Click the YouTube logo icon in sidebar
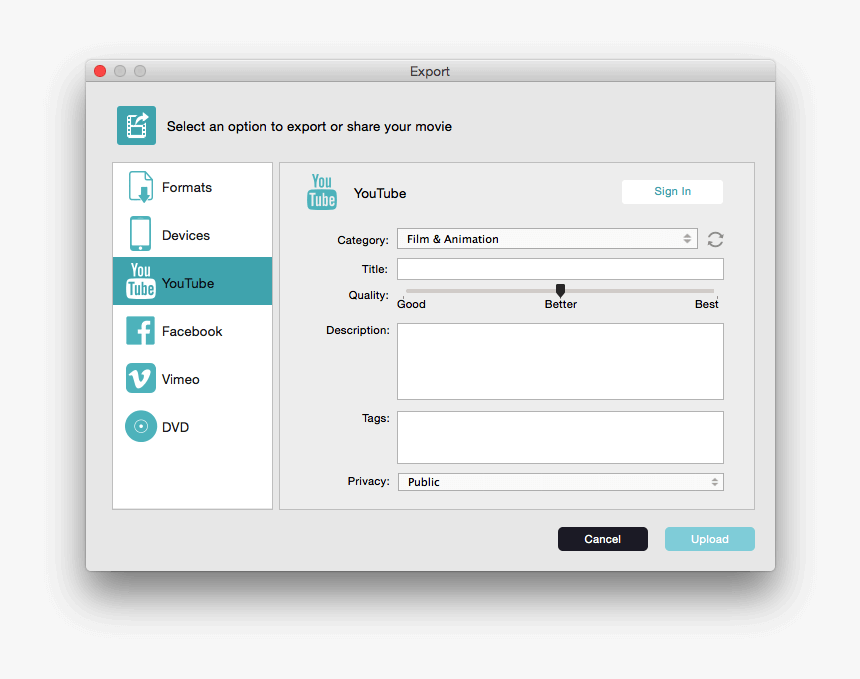860x679 pixels. coord(140,282)
